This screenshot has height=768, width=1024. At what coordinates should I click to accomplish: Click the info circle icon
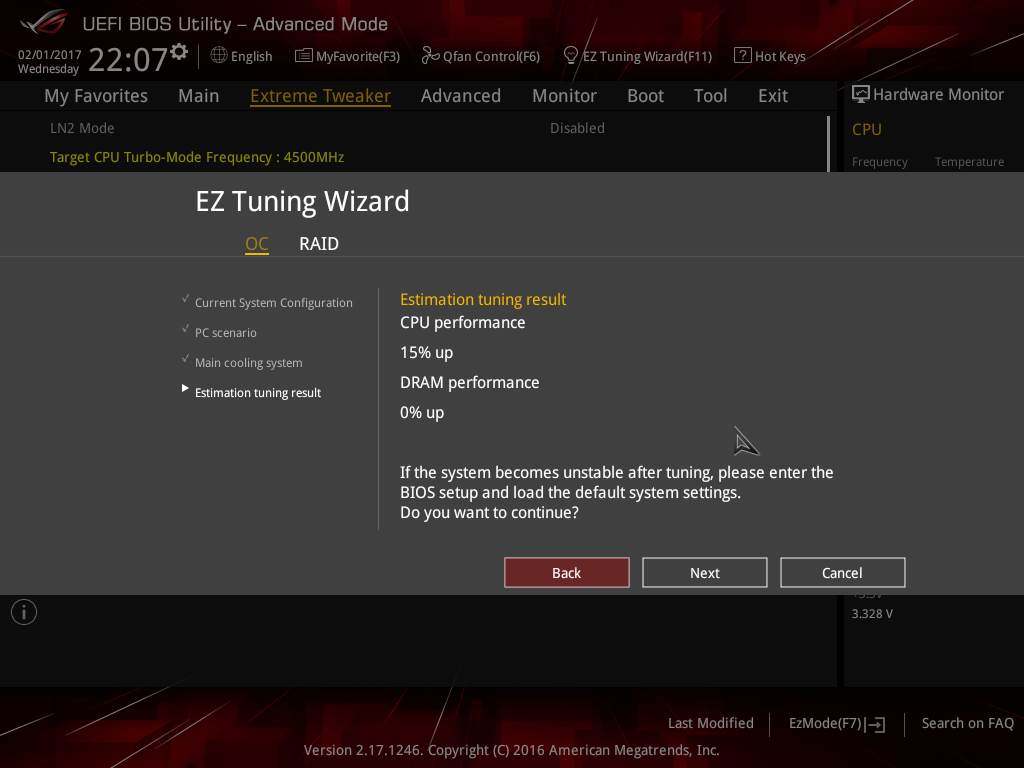pos(24,612)
